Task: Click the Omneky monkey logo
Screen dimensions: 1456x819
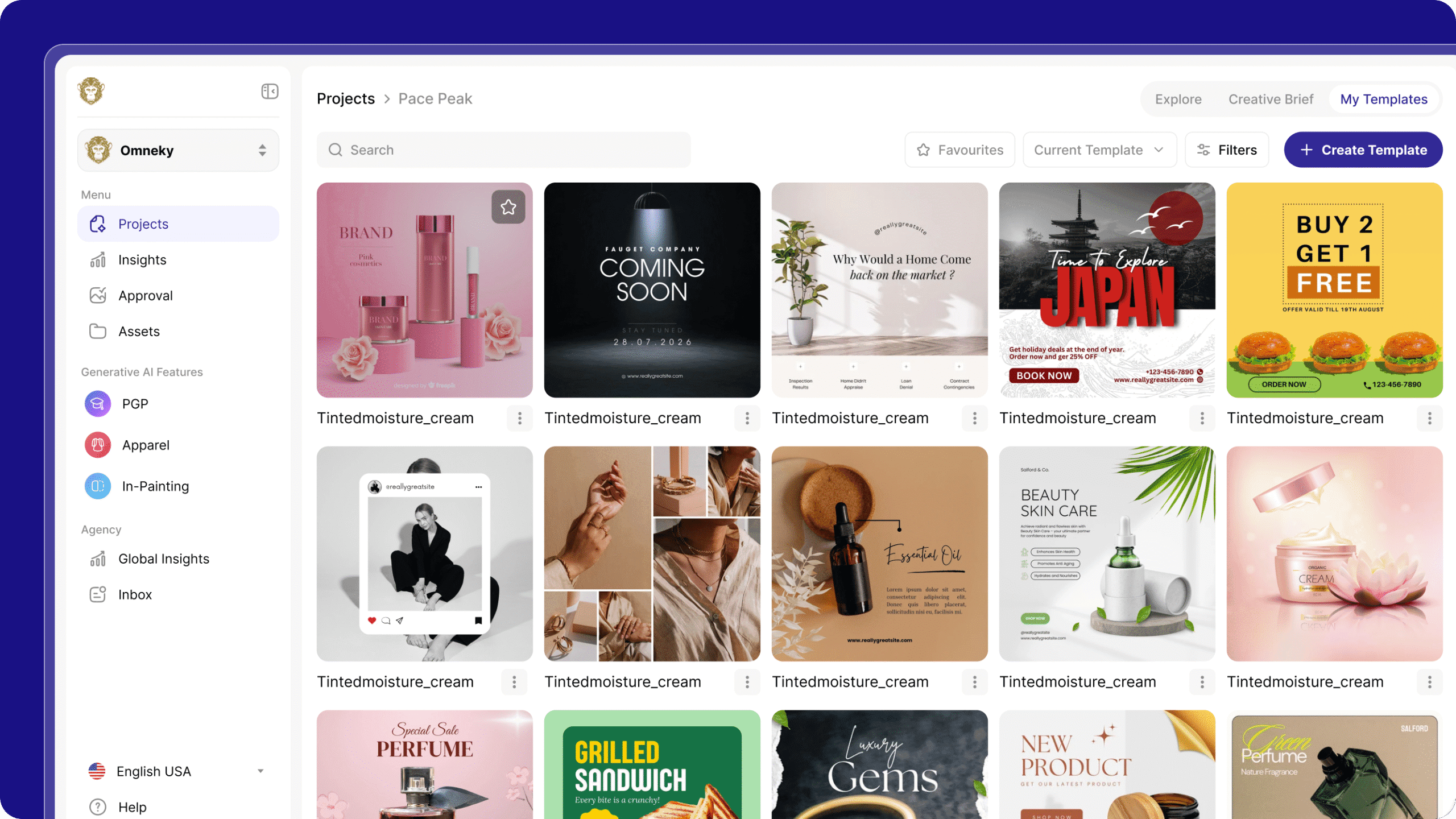Action: [92, 91]
